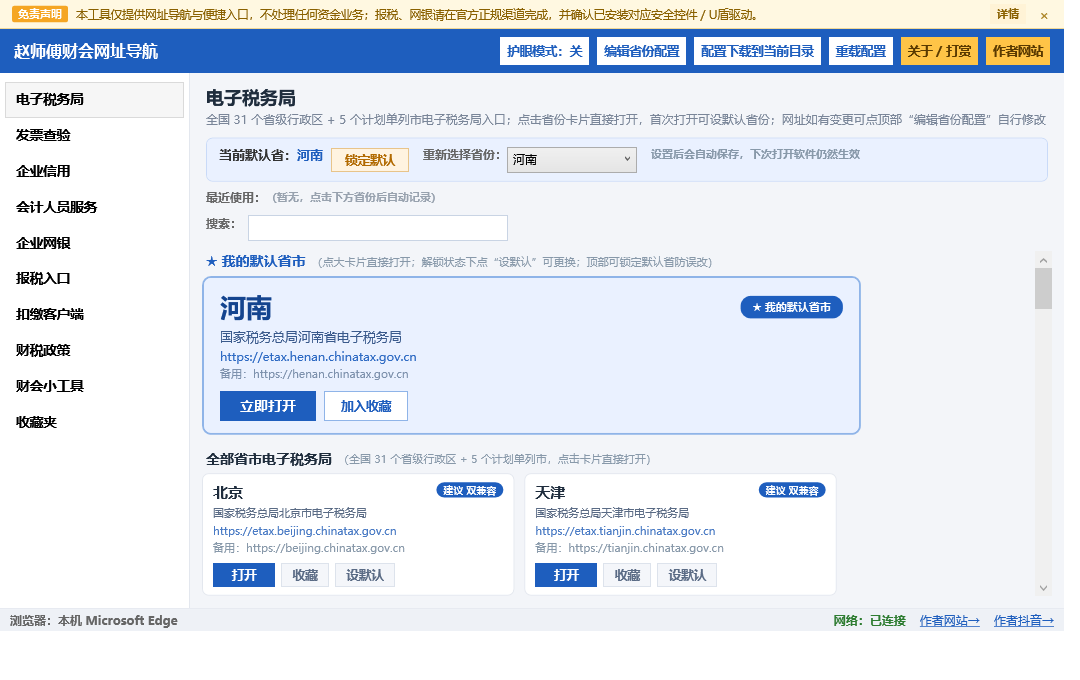This screenshot has width=1080, height=680.
Task: Click 国家税务总局河南省电子税务局 text
Action: pos(311,338)
